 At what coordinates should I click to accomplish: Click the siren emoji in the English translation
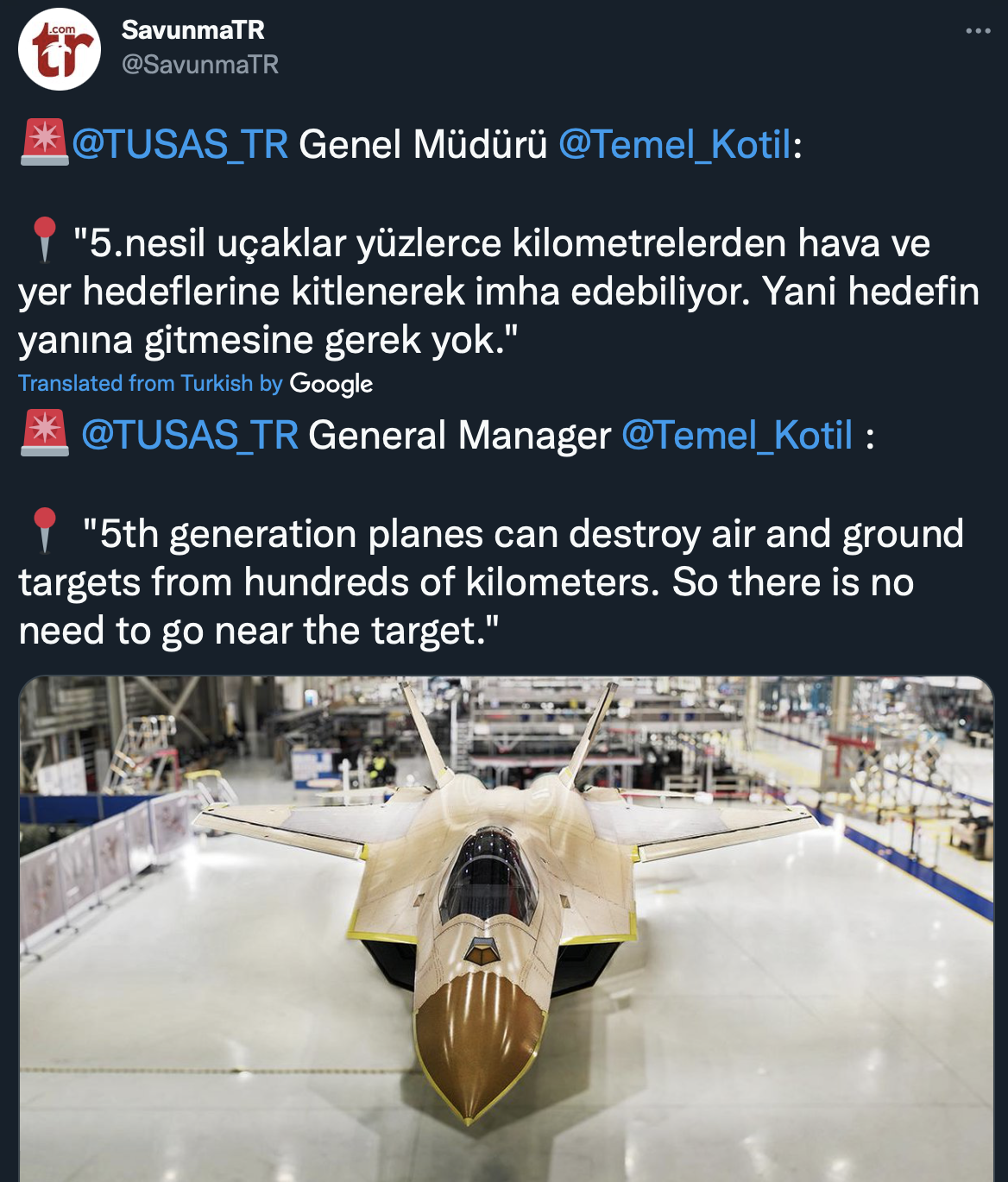(x=44, y=433)
